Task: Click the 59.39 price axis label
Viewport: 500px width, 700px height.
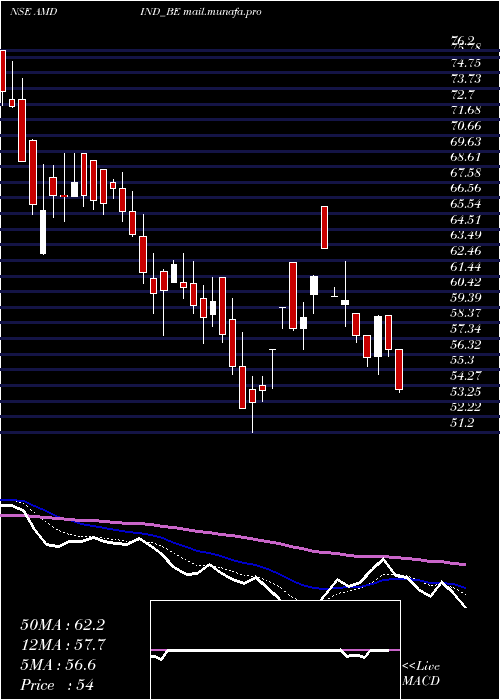Action: pyautogui.click(x=466, y=298)
